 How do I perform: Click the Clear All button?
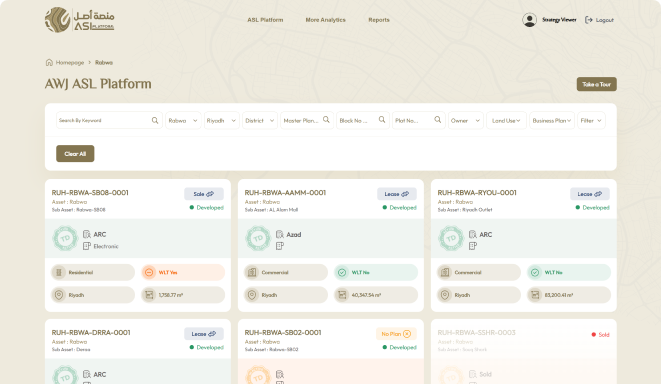click(75, 154)
